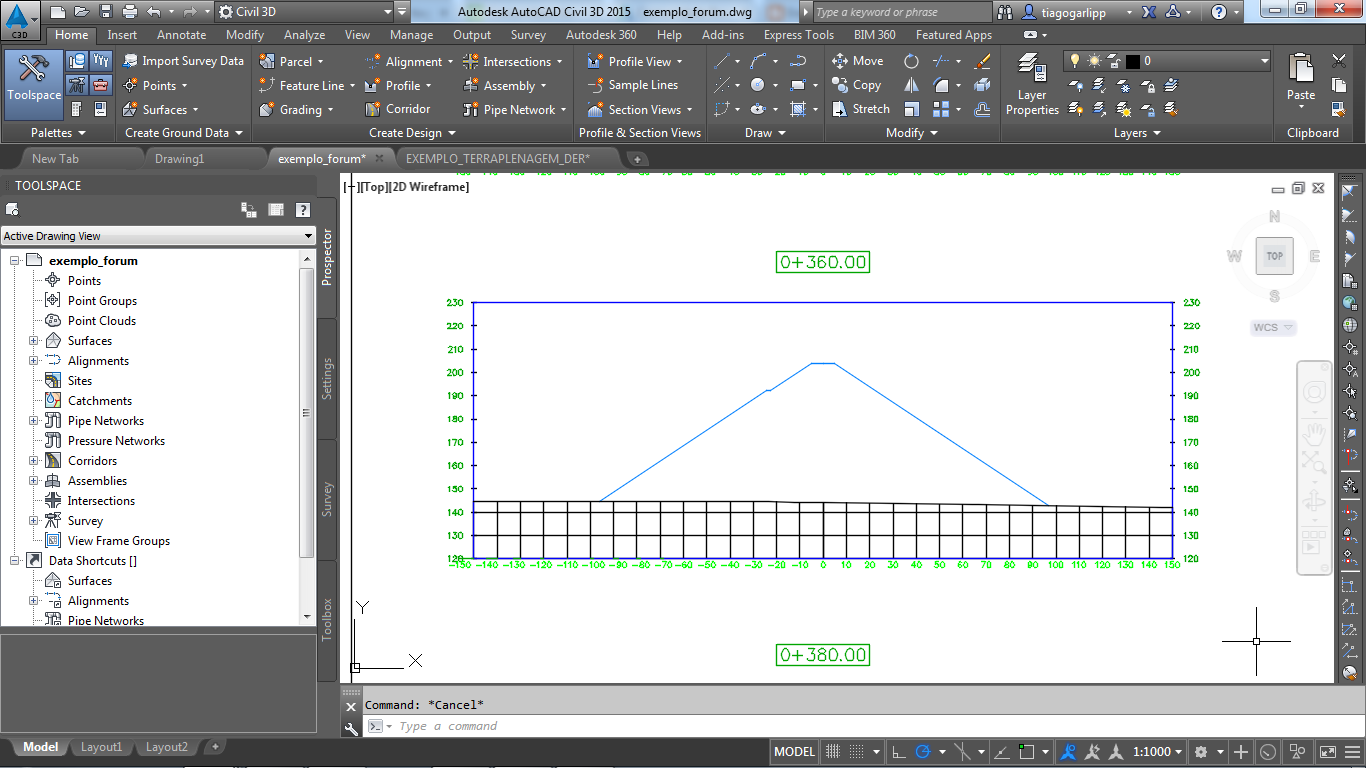Toggle layer 0 freeze sun icon

point(1094,61)
